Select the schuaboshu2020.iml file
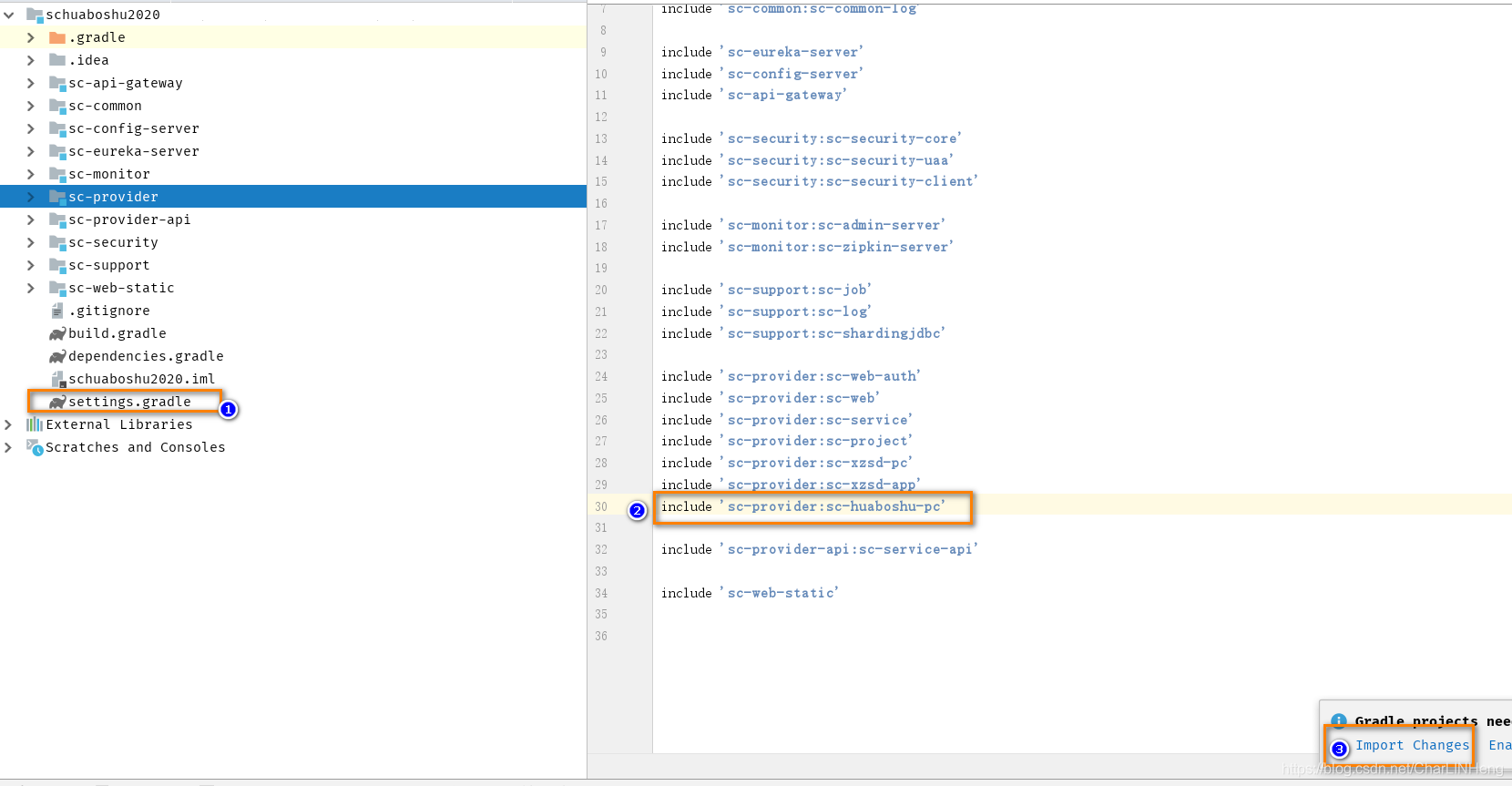The height and width of the screenshot is (786, 1512). [142, 379]
